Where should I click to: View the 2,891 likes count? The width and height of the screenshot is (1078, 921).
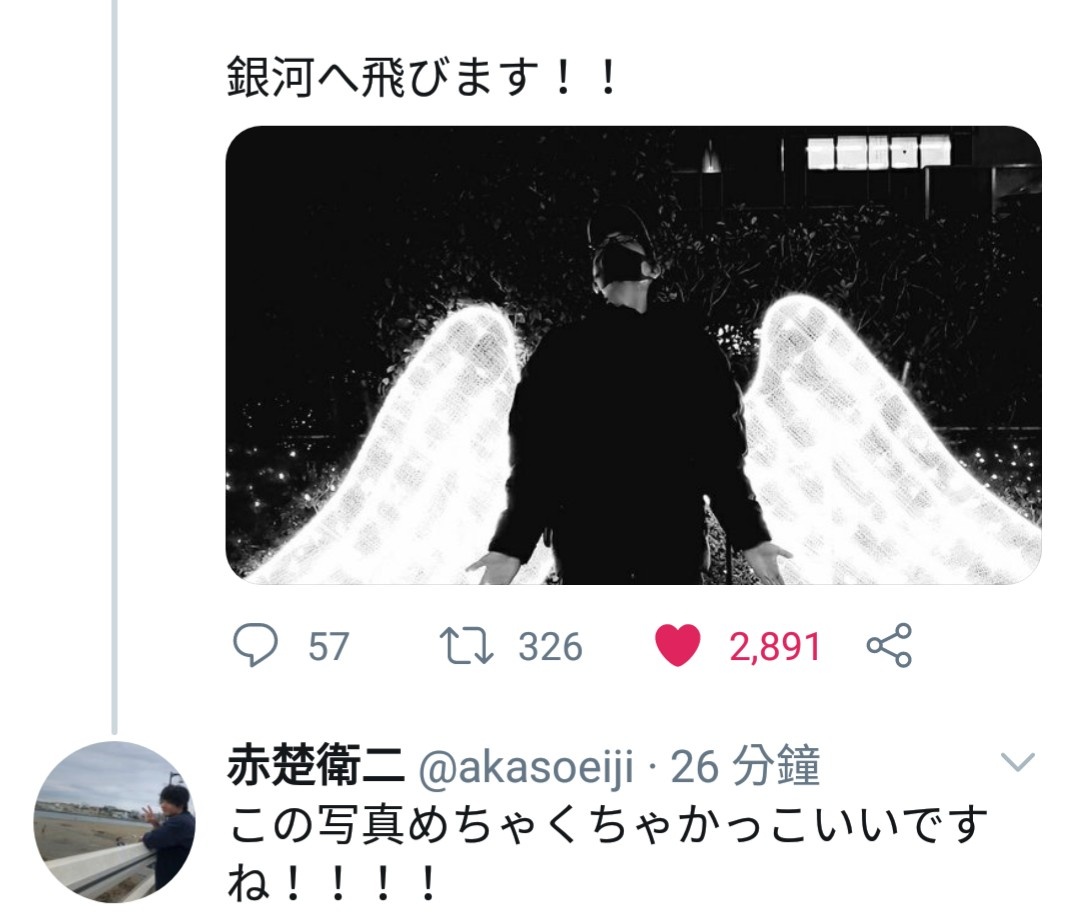(775, 647)
